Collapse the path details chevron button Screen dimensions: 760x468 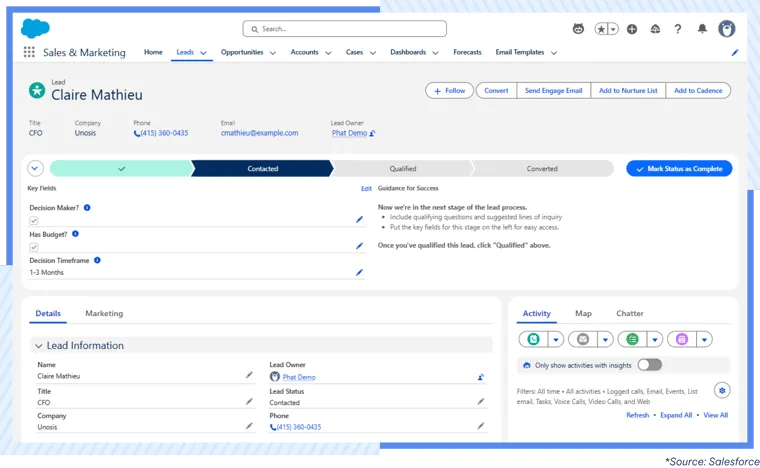point(36,169)
